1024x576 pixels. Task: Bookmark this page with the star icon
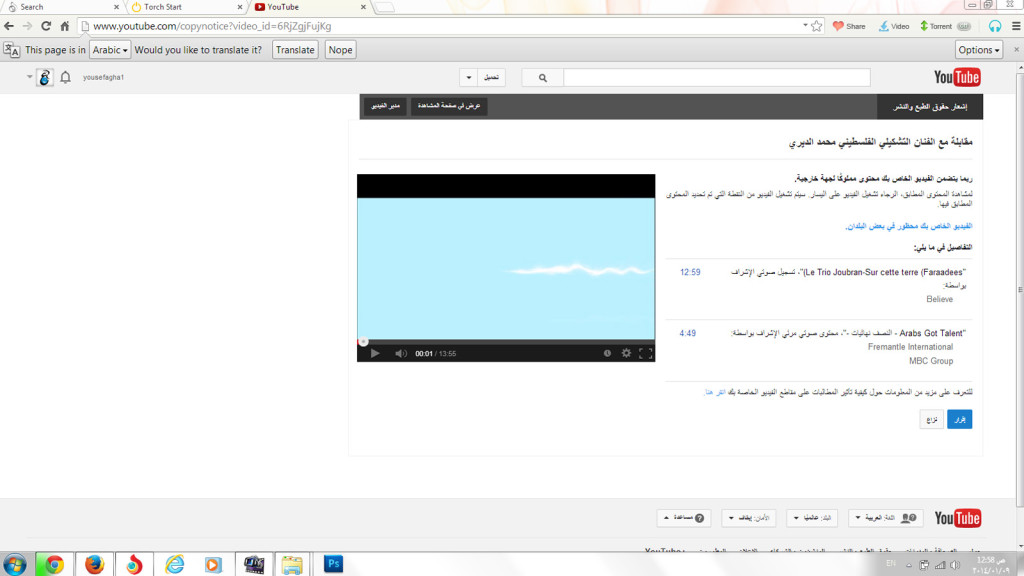point(816,26)
